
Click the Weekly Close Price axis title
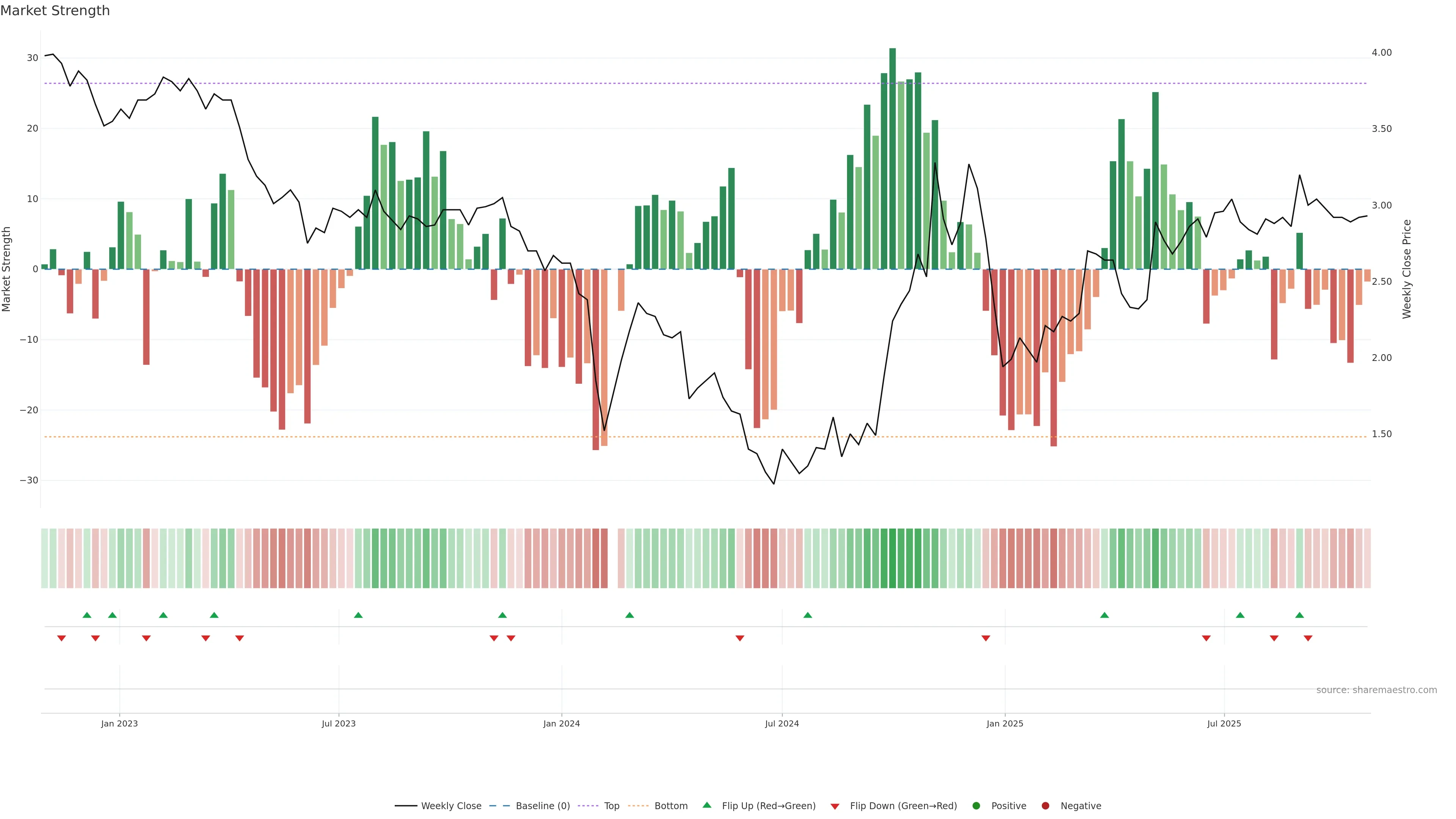[1407, 269]
